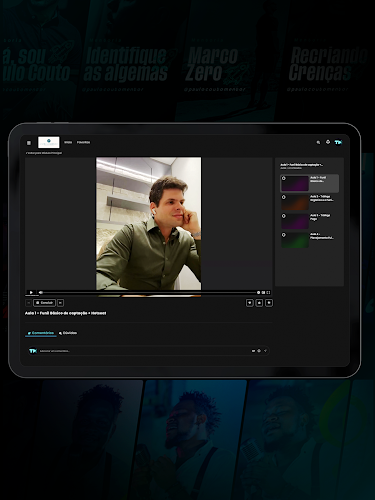The image size is (375, 500).
Task: Click the Aula 2 title text in playlist
Action: tap(322, 198)
